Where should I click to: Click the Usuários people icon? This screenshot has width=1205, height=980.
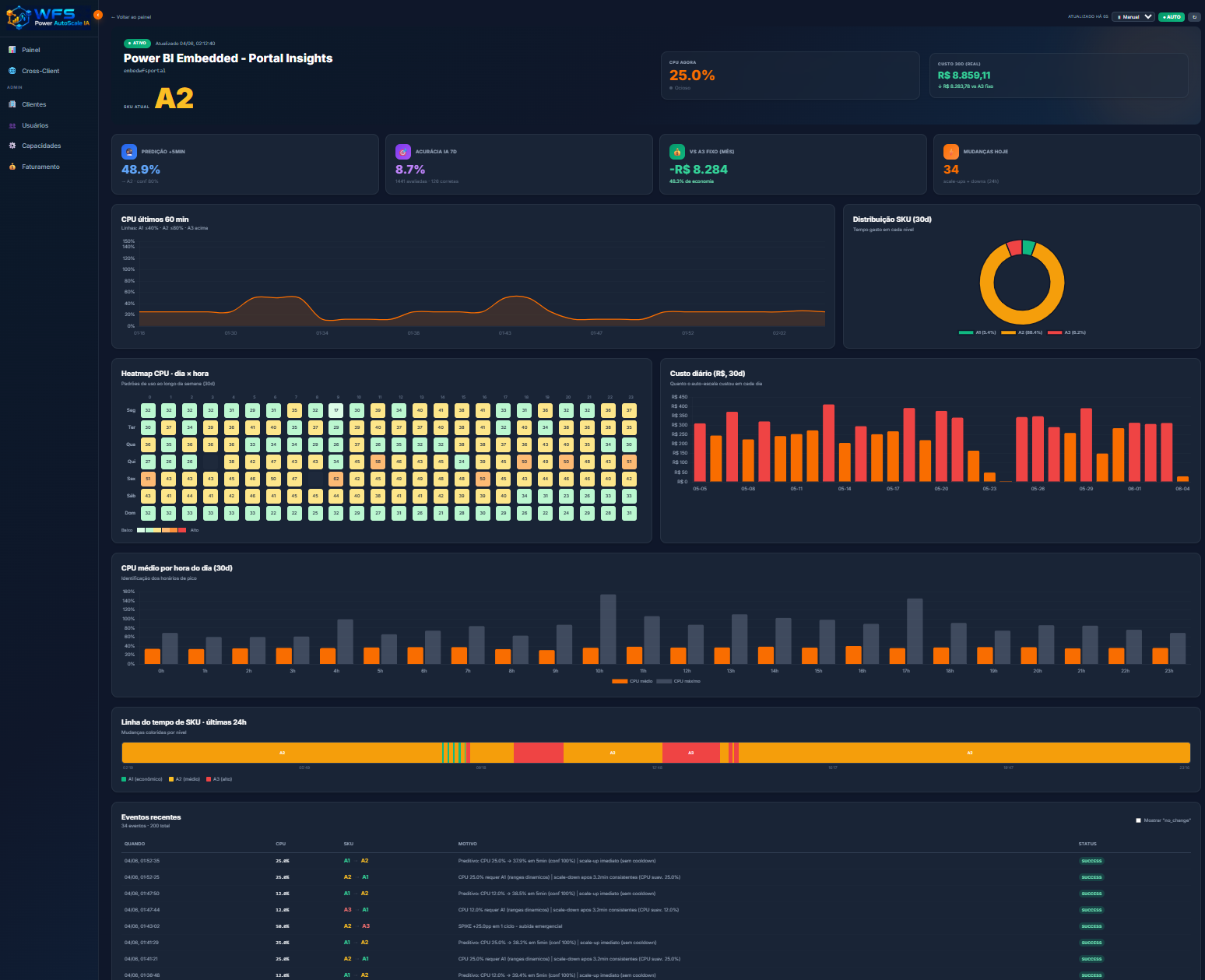(12, 125)
